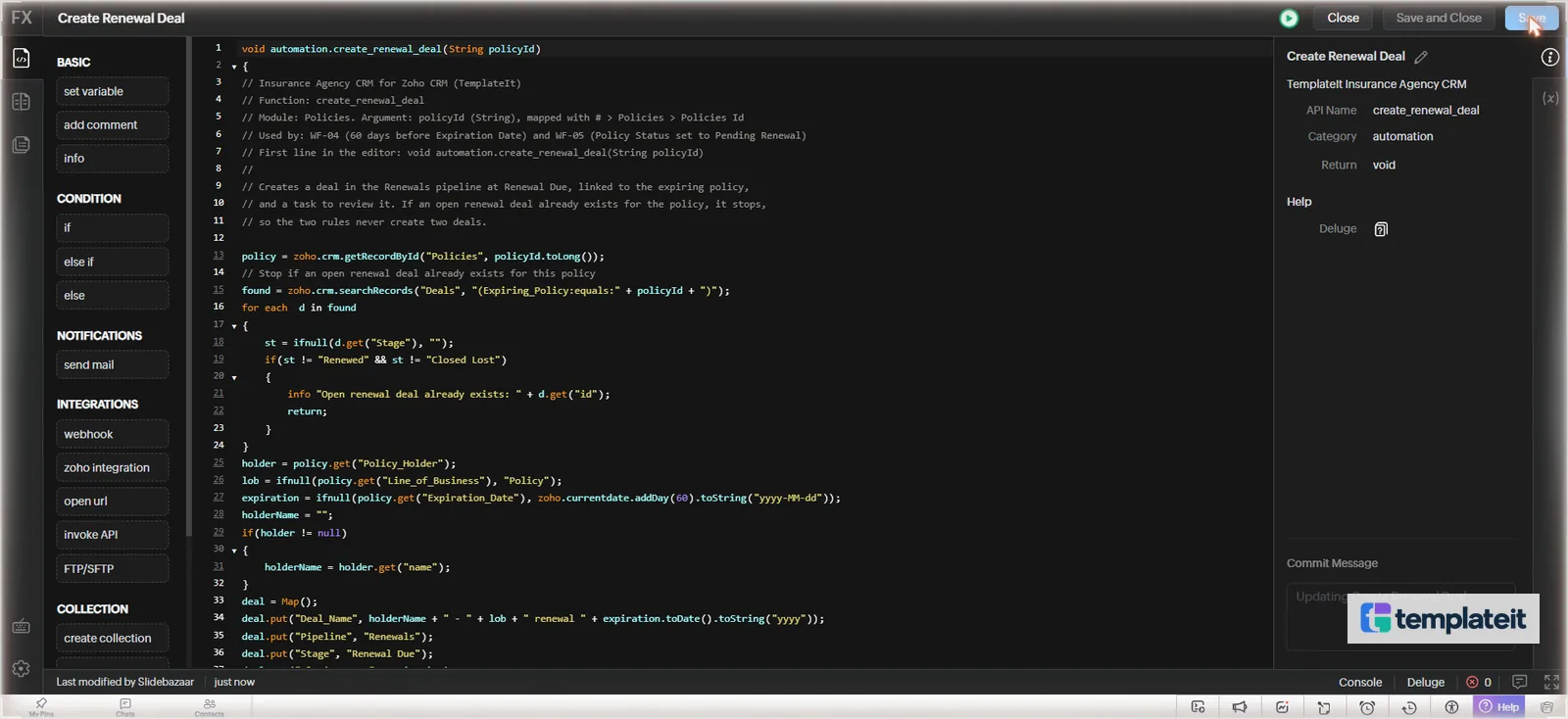Select the code editor icon in left rail
The image size is (1568, 719).
pos(21,59)
